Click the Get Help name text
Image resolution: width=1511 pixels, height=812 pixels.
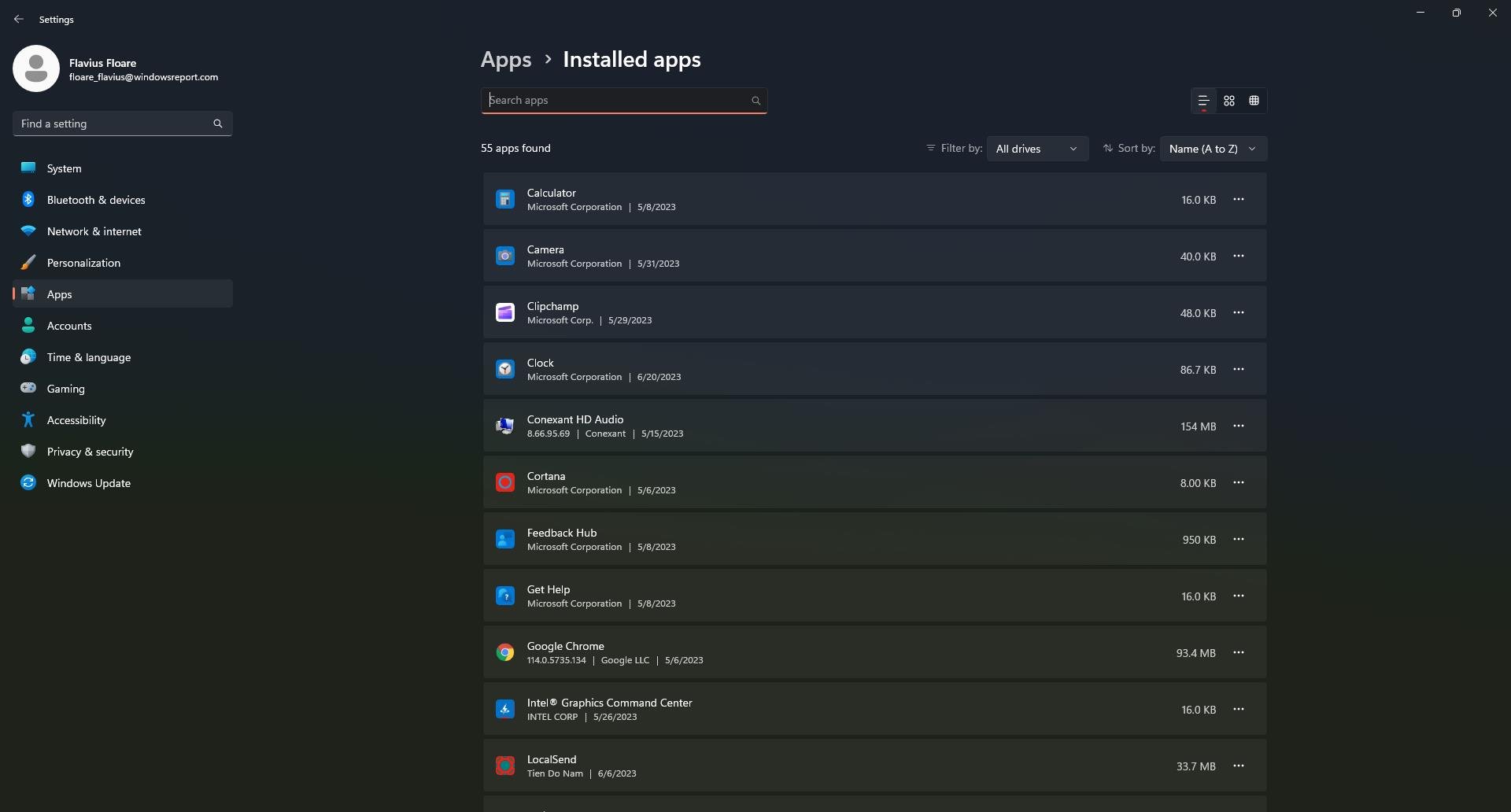coord(549,589)
